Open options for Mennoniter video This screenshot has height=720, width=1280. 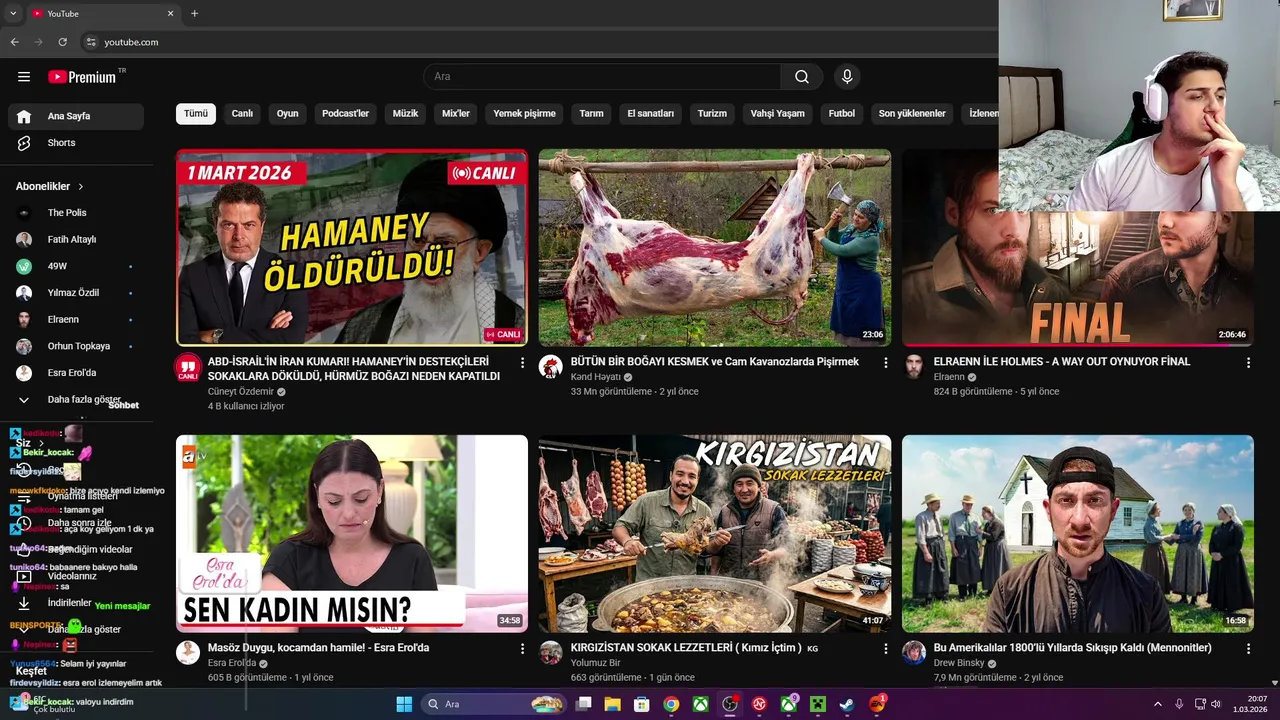[x=1248, y=649]
